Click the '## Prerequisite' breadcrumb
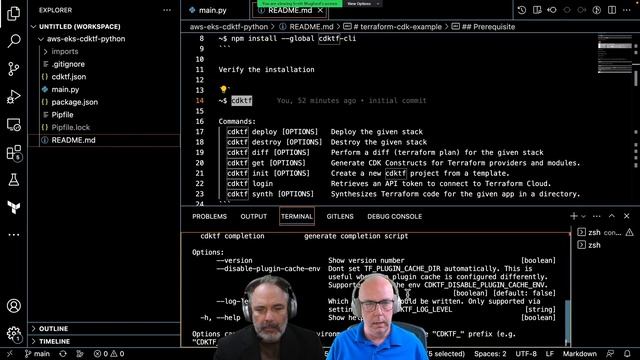 click(483, 27)
